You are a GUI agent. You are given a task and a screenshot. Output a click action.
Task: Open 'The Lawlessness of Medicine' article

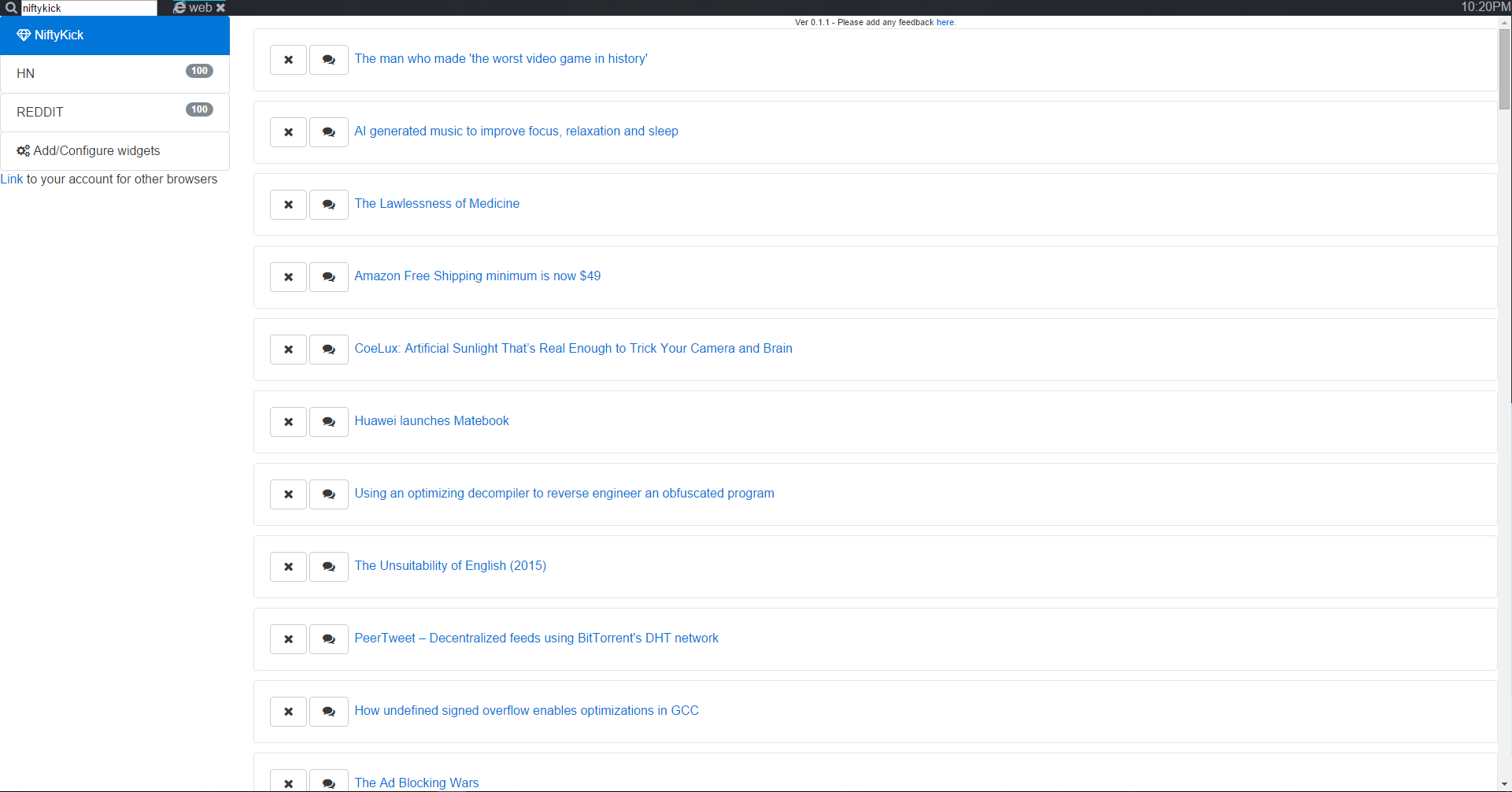pyautogui.click(x=437, y=204)
